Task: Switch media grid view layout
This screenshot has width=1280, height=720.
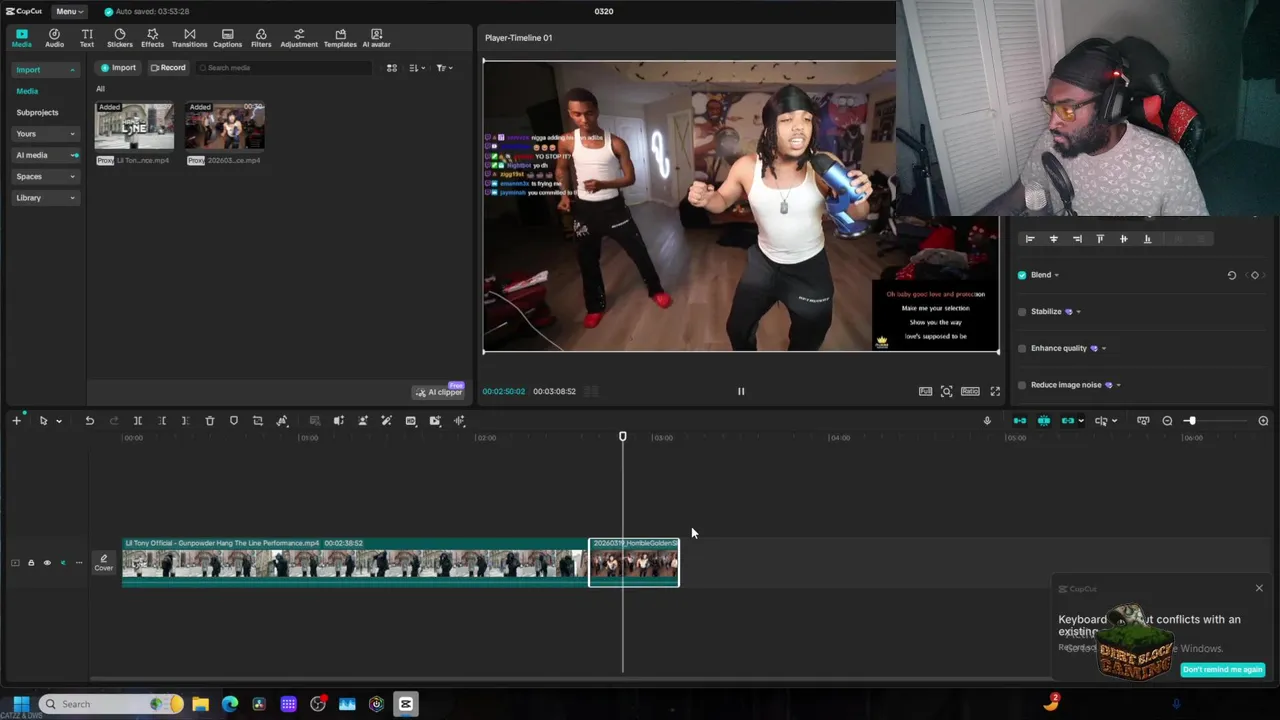Action: [392, 68]
